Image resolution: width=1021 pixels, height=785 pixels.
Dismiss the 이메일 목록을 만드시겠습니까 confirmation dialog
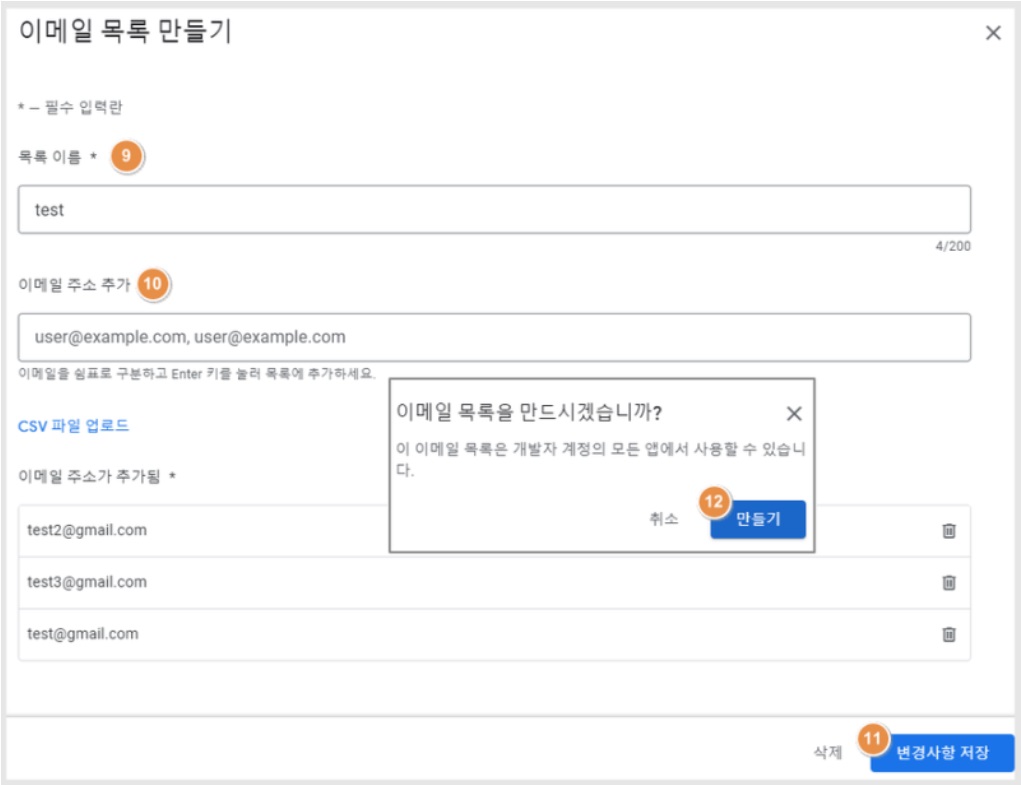794,413
